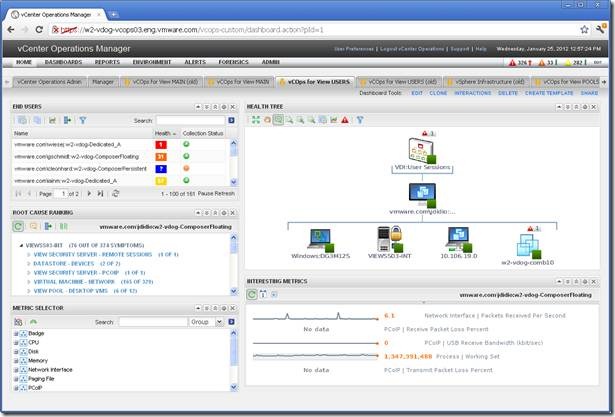
Task: Expand the Badge metric group
Action: pos(16,333)
